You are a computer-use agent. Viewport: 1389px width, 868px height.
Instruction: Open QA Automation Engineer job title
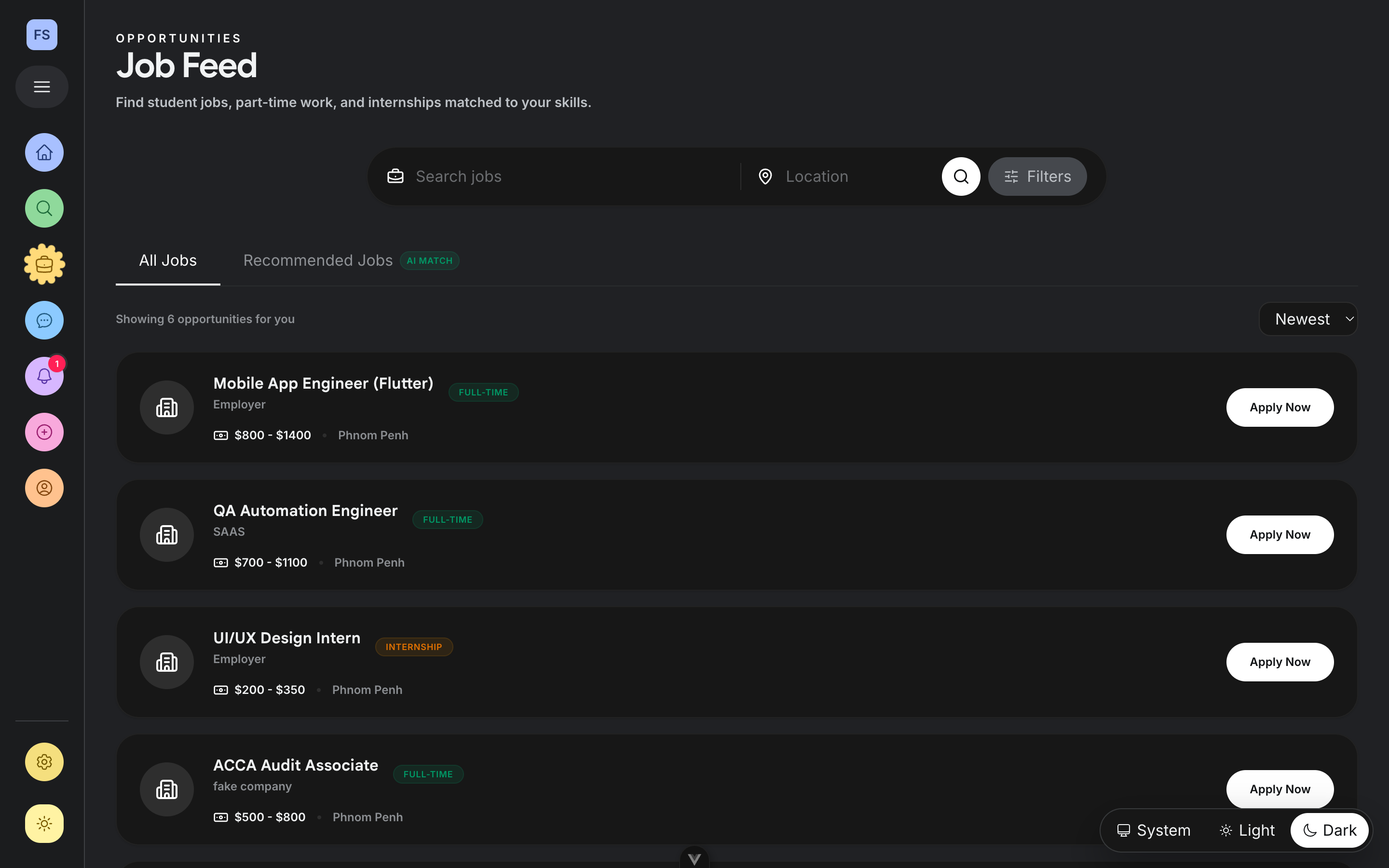tap(305, 511)
